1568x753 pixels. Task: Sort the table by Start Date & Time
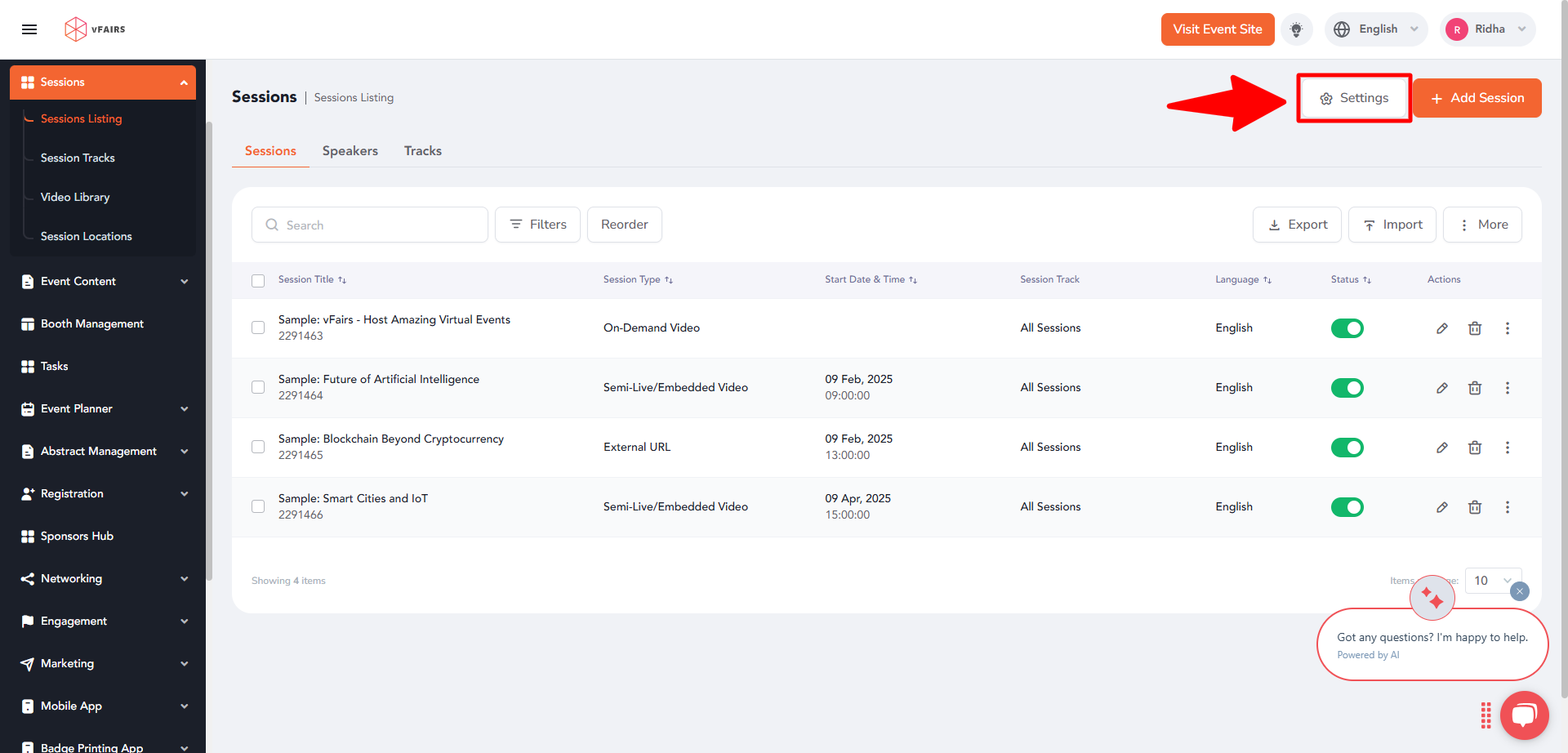pyautogui.click(x=914, y=279)
